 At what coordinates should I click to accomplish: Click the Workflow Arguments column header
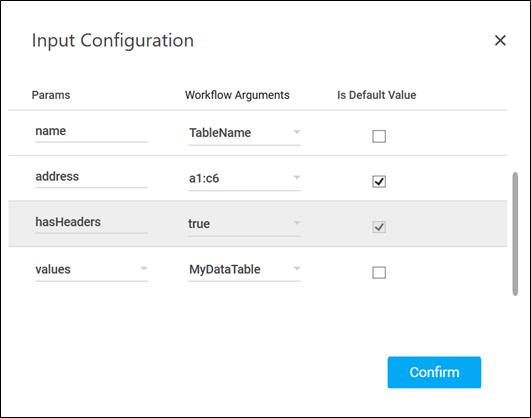coord(237,95)
